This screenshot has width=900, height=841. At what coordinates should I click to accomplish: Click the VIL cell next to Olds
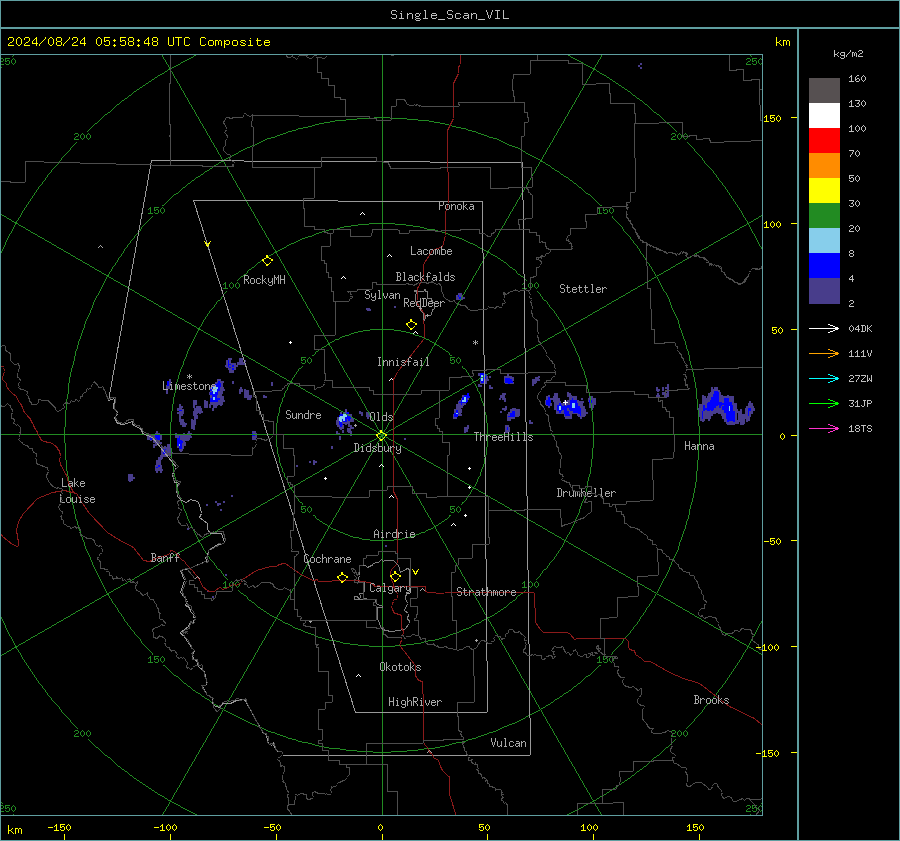pyautogui.click(x=345, y=421)
